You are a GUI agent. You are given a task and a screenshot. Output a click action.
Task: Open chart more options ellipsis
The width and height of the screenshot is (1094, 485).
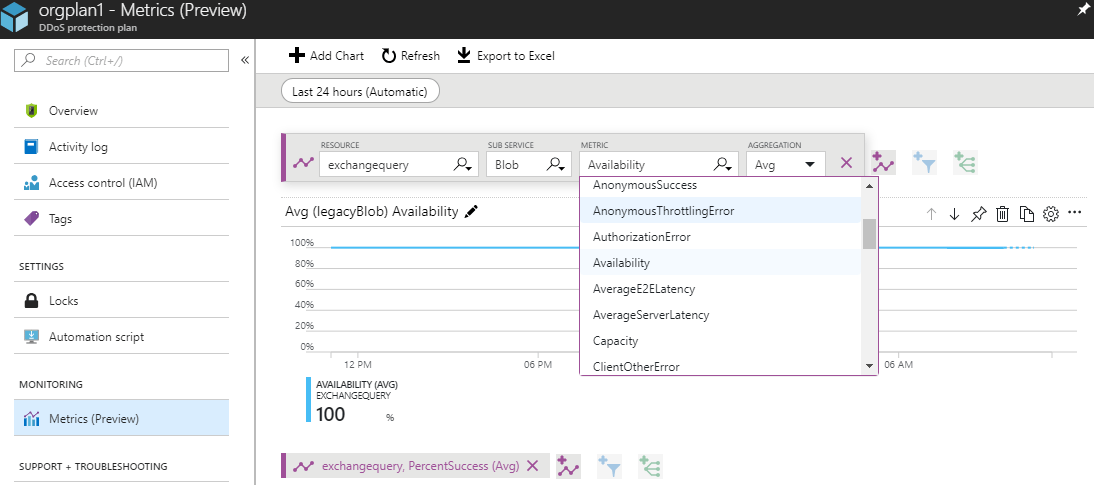click(x=1074, y=212)
